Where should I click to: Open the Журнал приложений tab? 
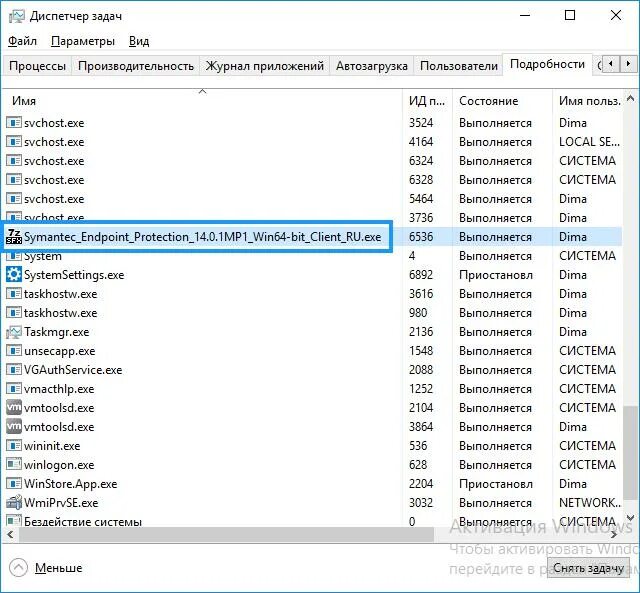coord(264,66)
